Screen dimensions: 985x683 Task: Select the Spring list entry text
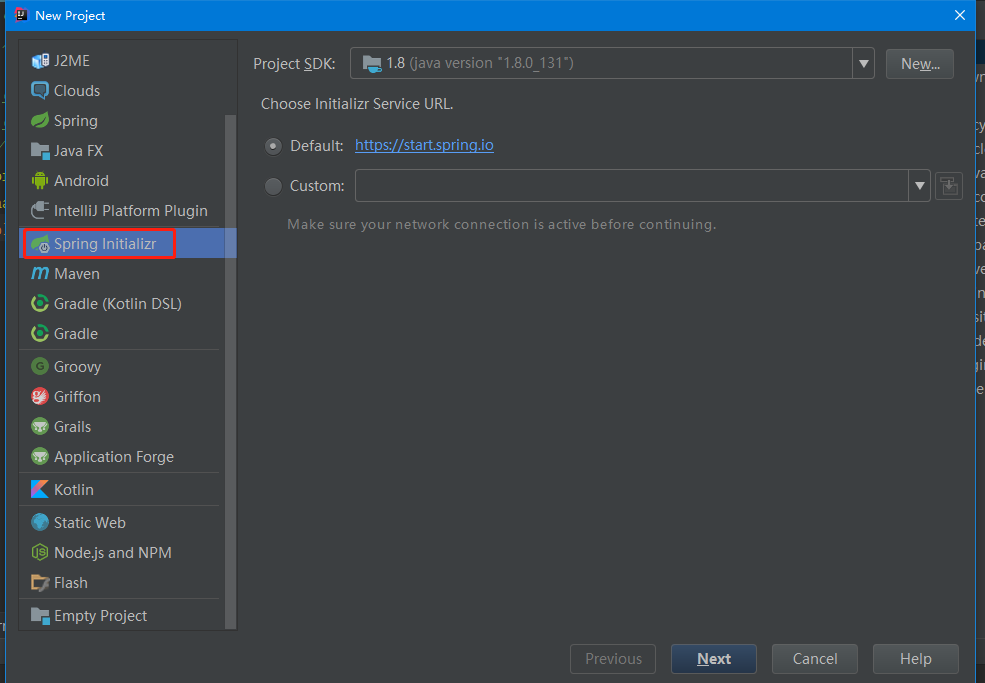tap(76, 121)
